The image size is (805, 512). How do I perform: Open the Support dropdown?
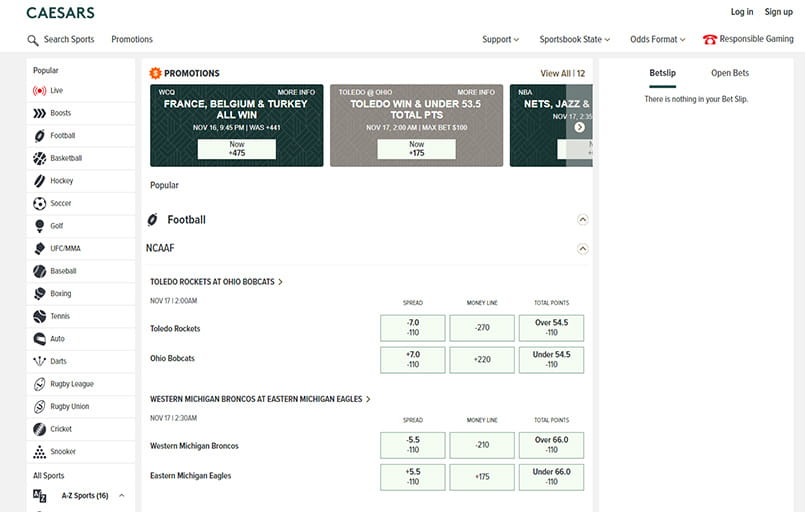pyautogui.click(x=501, y=40)
